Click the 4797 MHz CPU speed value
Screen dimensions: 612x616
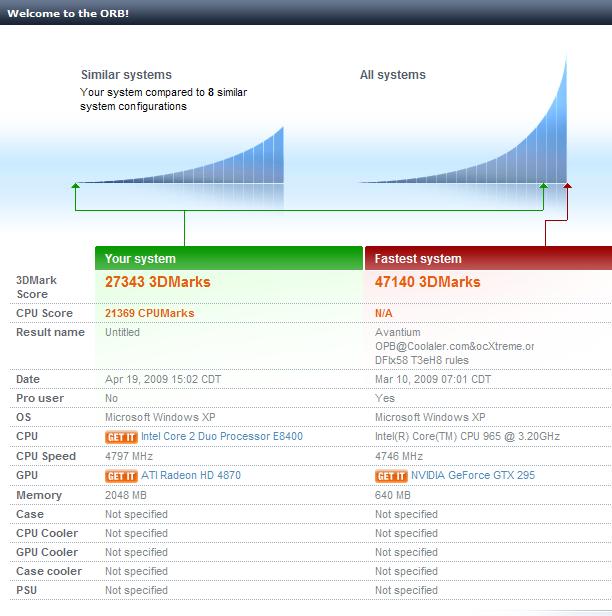coord(129,456)
